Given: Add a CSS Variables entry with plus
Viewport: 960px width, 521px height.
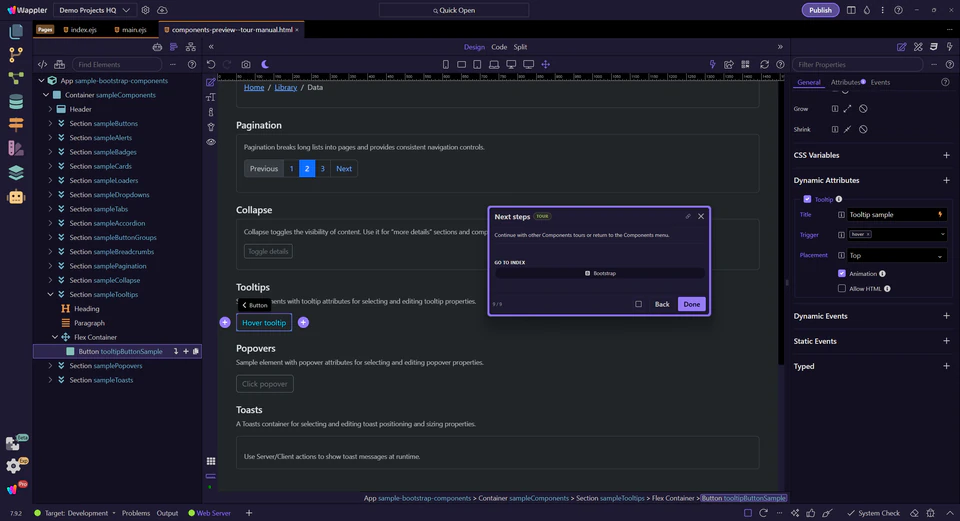Looking at the screenshot, I should tap(947, 155).
